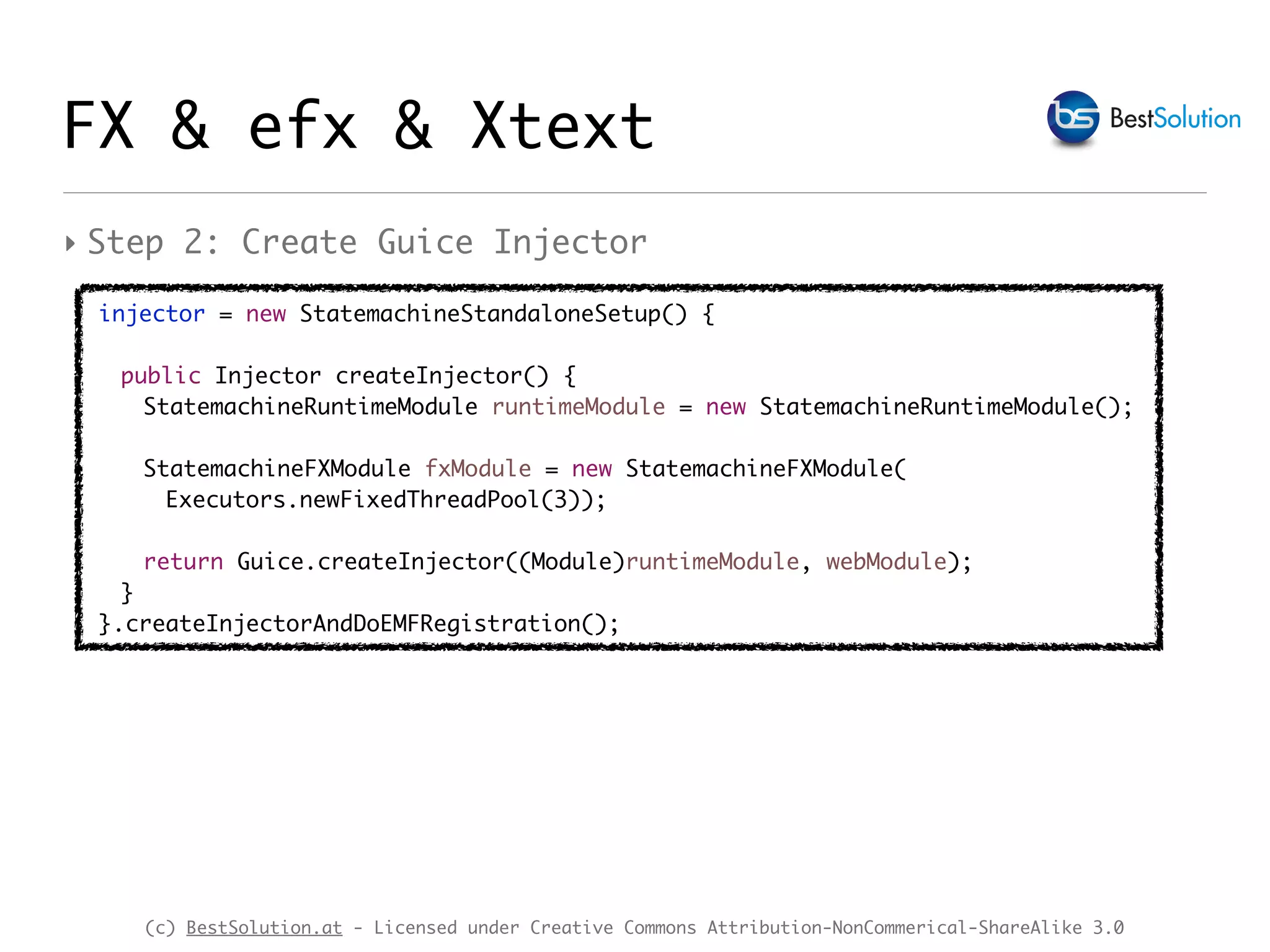Click the BestSolution logo icon
Viewport: 1270px width, 952px height.
(x=1073, y=118)
